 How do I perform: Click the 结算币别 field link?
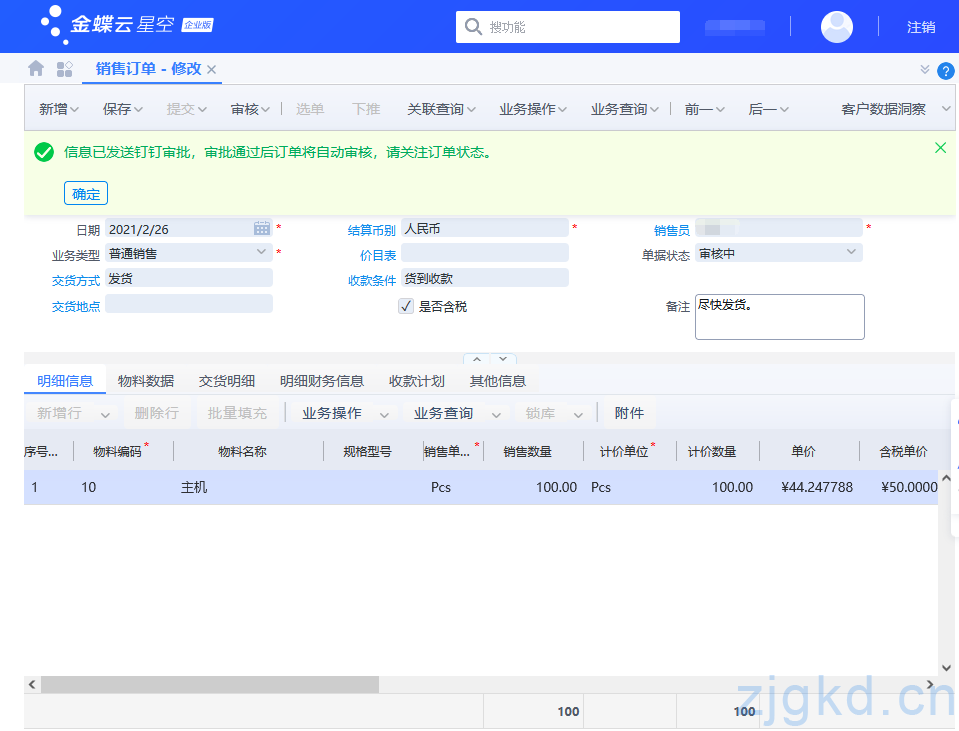click(x=371, y=230)
